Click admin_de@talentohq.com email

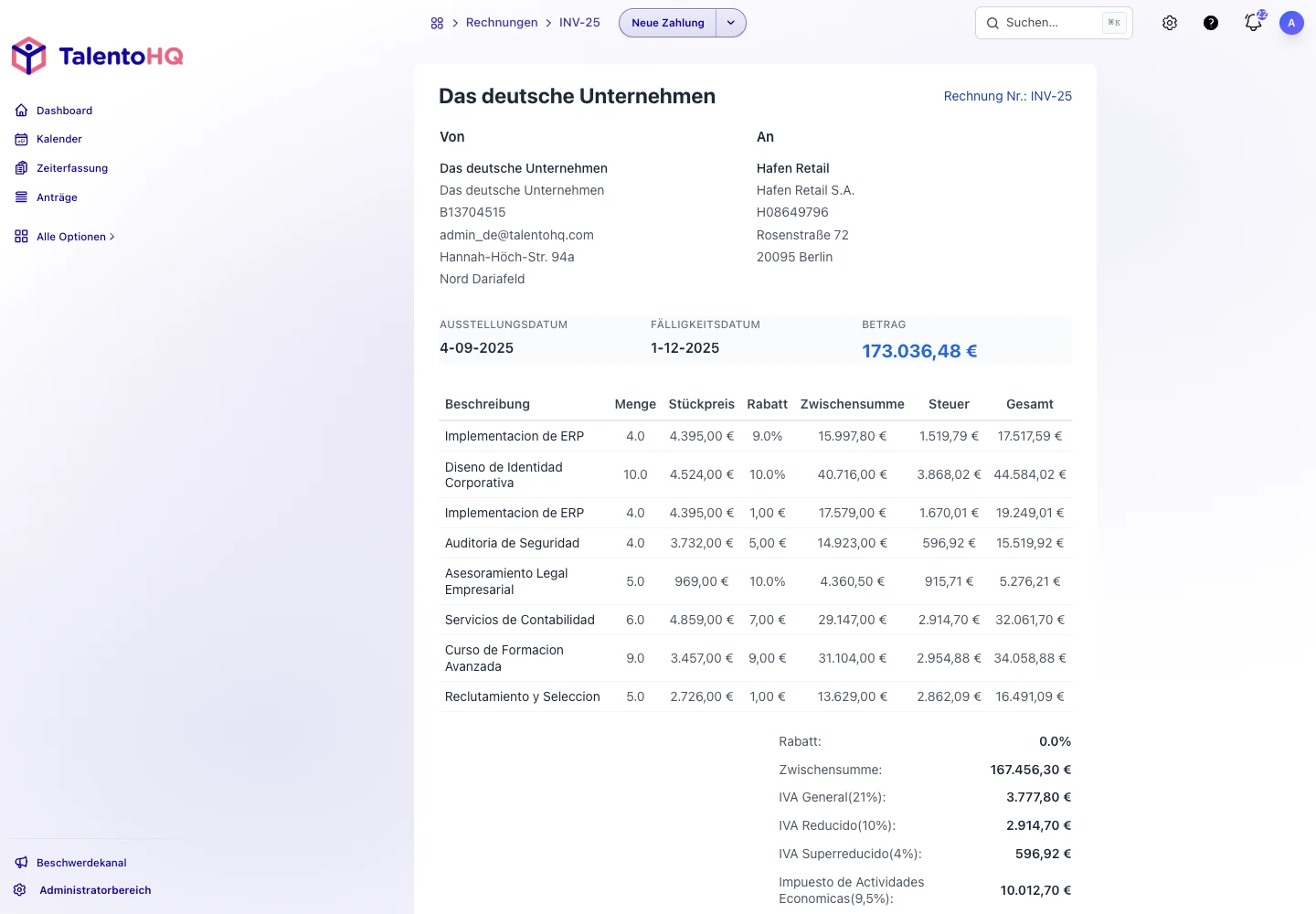[x=516, y=235]
